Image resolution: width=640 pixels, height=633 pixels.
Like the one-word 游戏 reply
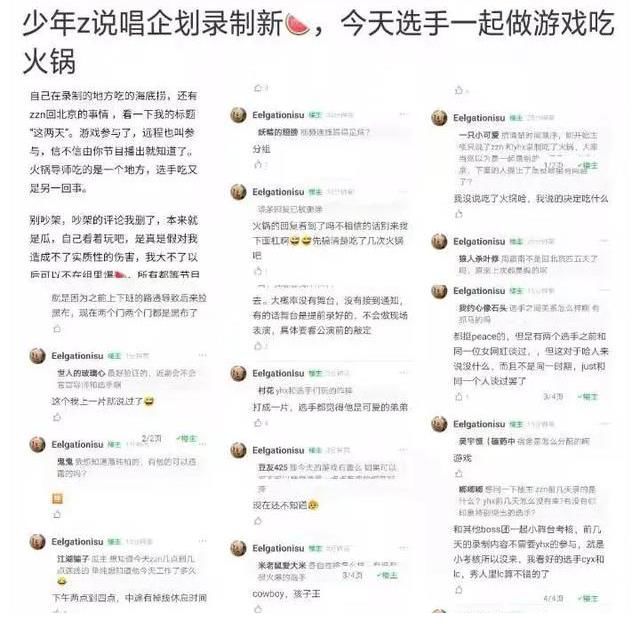pyautogui.click(x=459, y=474)
